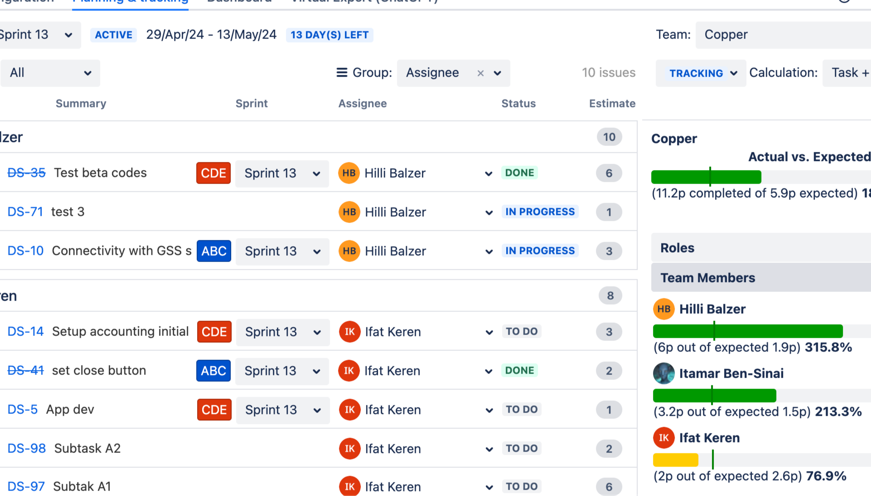Open issue DS-14 link
Image resolution: width=871 pixels, height=496 pixels.
pos(25,332)
